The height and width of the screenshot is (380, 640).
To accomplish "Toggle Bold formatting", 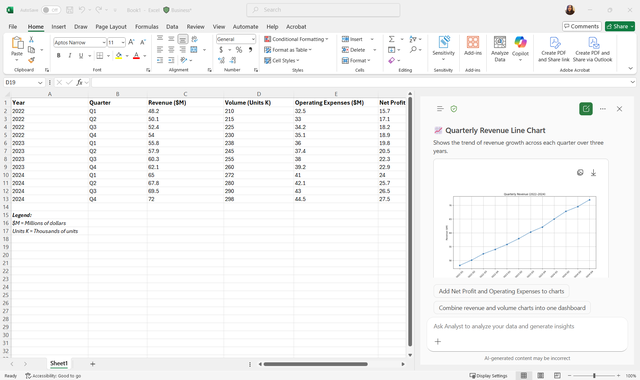I will tap(58, 56).
